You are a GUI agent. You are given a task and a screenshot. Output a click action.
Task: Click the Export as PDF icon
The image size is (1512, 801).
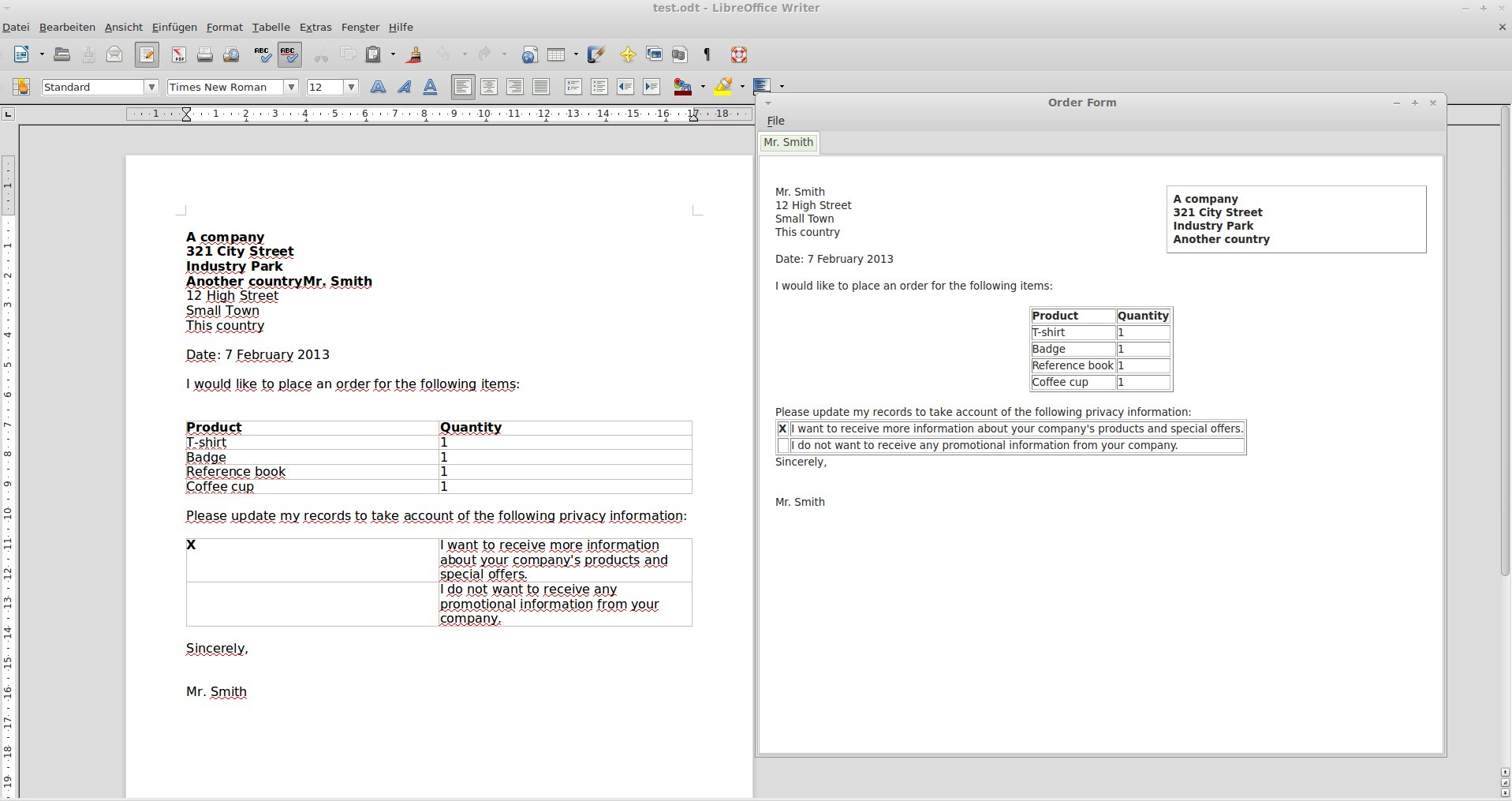click(x=179, y=54)
